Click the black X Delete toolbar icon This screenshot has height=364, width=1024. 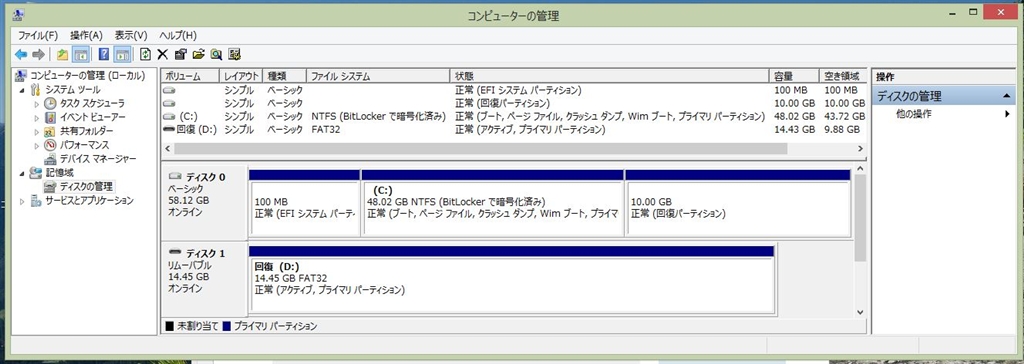click(x=163, y=54)
